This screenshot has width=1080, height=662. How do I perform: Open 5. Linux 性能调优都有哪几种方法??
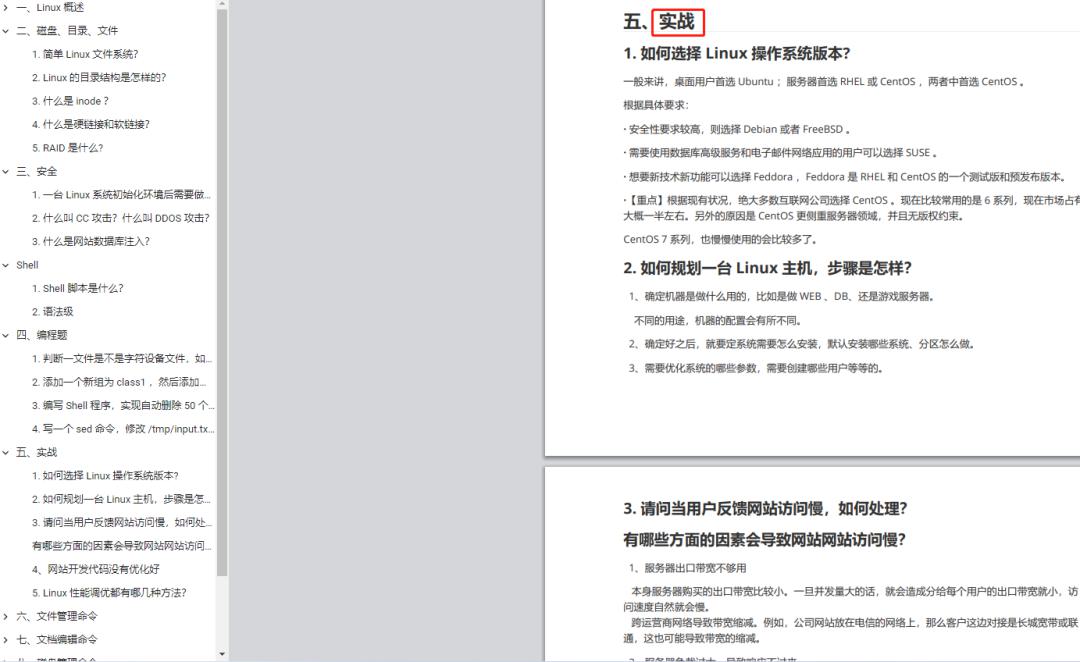tap(109, 593)
